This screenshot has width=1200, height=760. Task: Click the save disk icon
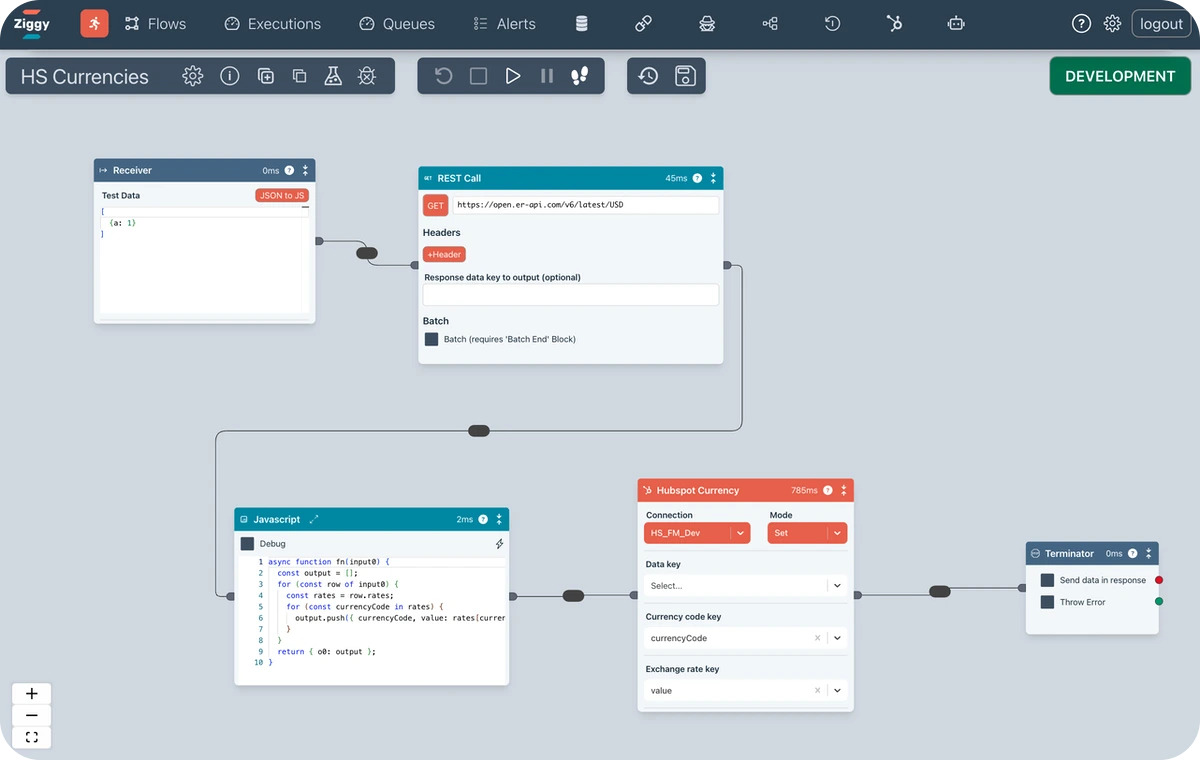(685, 76)
